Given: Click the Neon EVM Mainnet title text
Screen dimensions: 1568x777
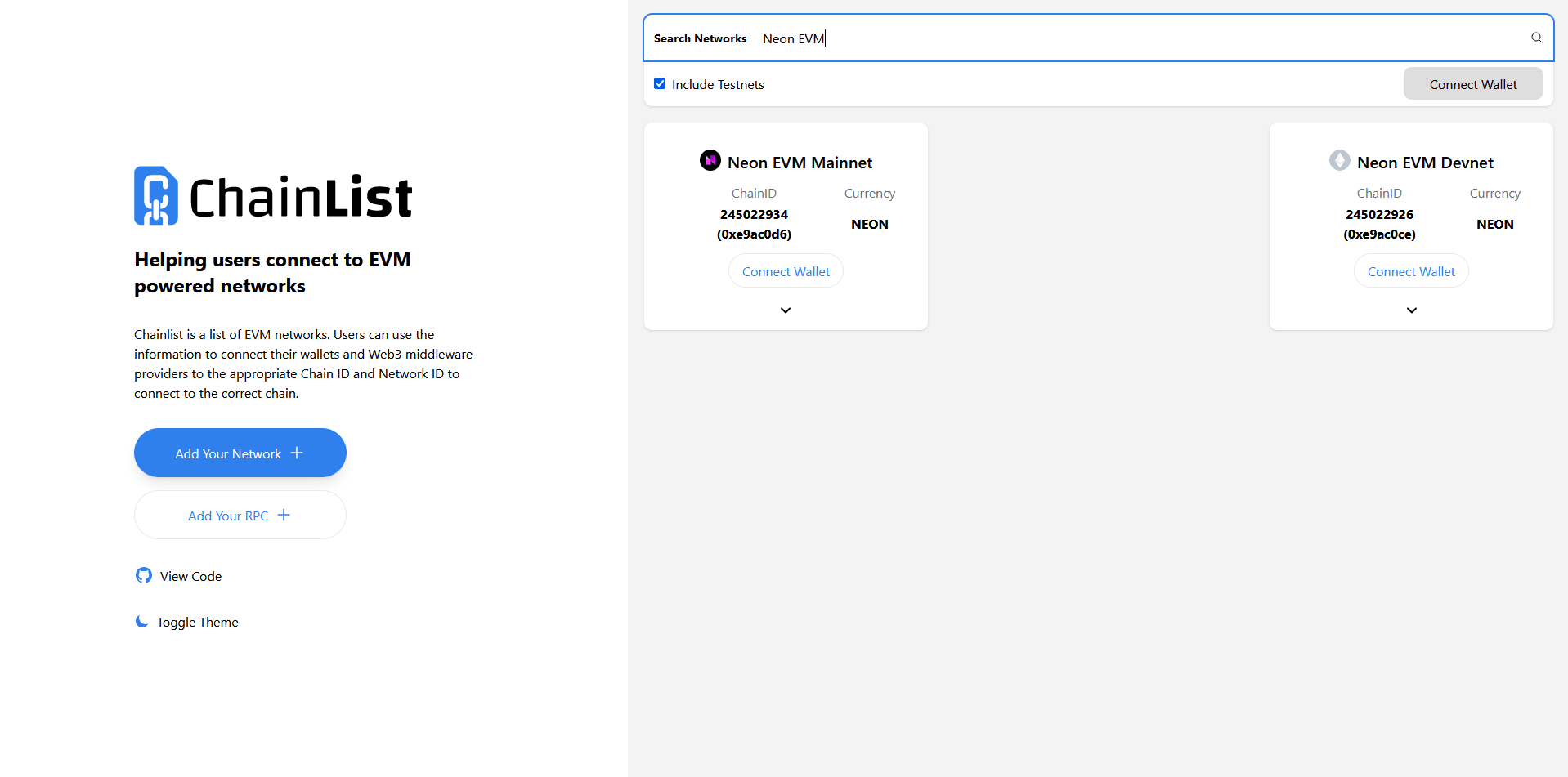Looking at the screenshot, I should tap(800, 163).
